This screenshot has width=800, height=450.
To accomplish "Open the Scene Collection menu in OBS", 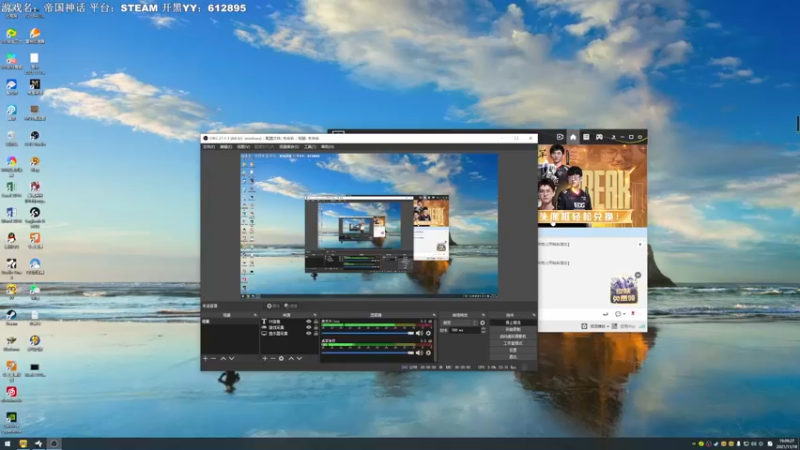I will pos(289,147).
